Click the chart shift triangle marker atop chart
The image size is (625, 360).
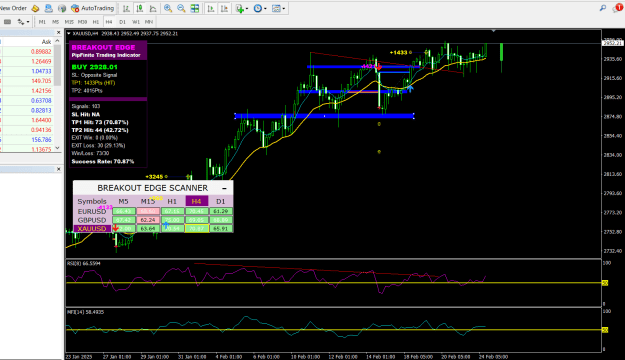494,31
